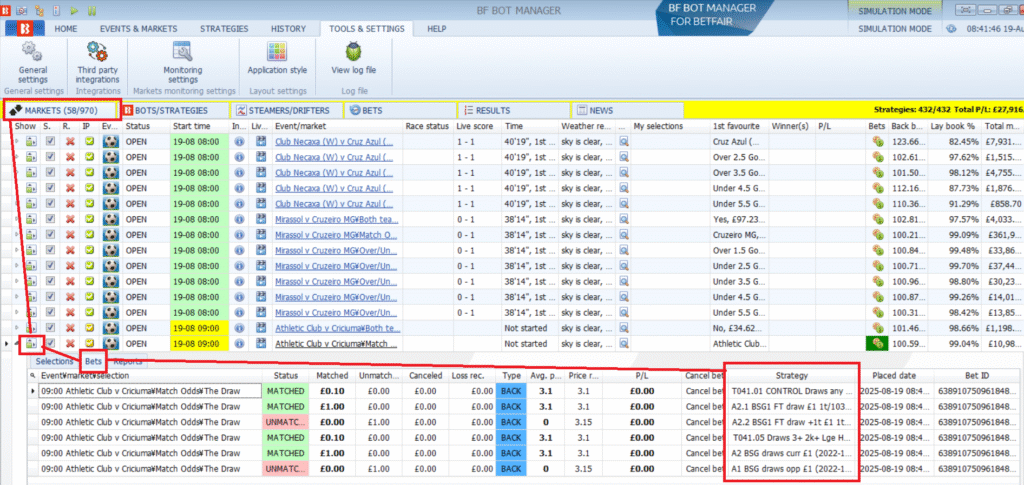
Task: Expand the Mirassol Under 2.5 Goals row
Action: coord(17,266)
